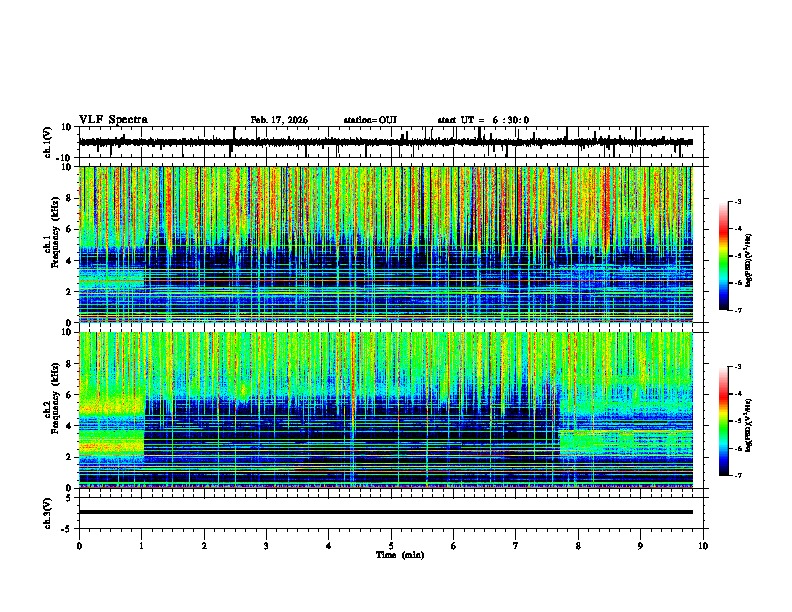
Task: Click the time axis tick label "9"
Action: tap(640, 546)
